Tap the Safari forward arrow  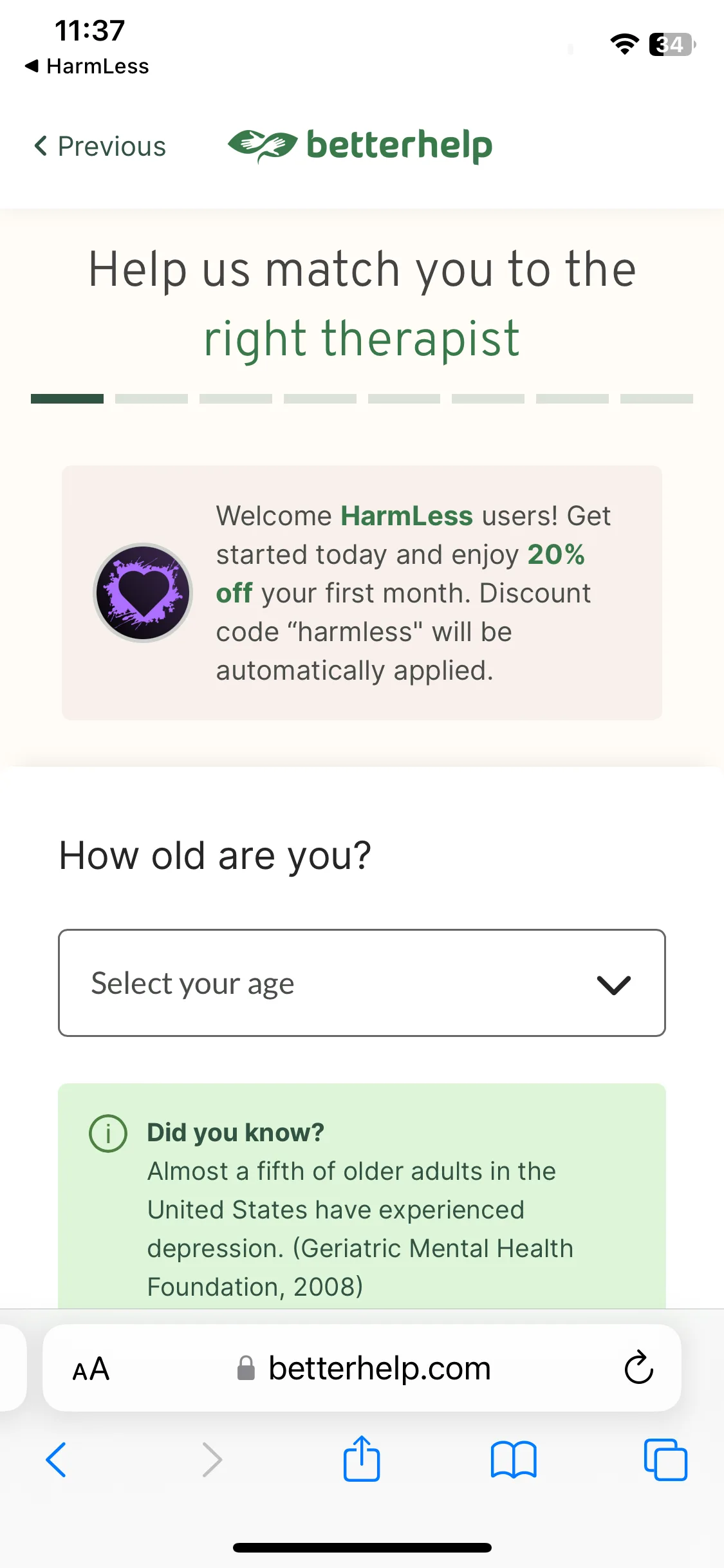(x=212, y=1460)
